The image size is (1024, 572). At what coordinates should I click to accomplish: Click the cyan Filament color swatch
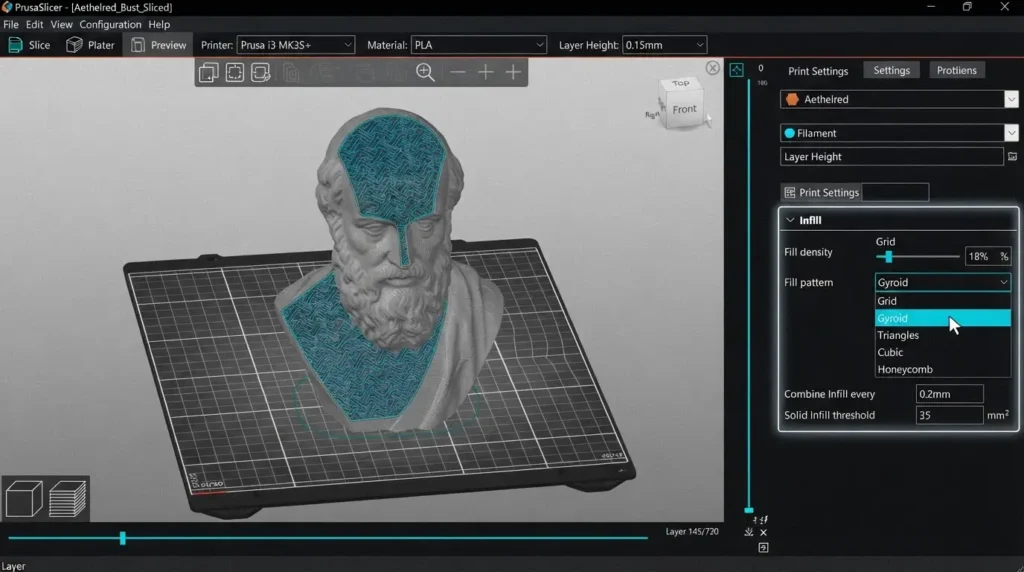coord(790,133)
